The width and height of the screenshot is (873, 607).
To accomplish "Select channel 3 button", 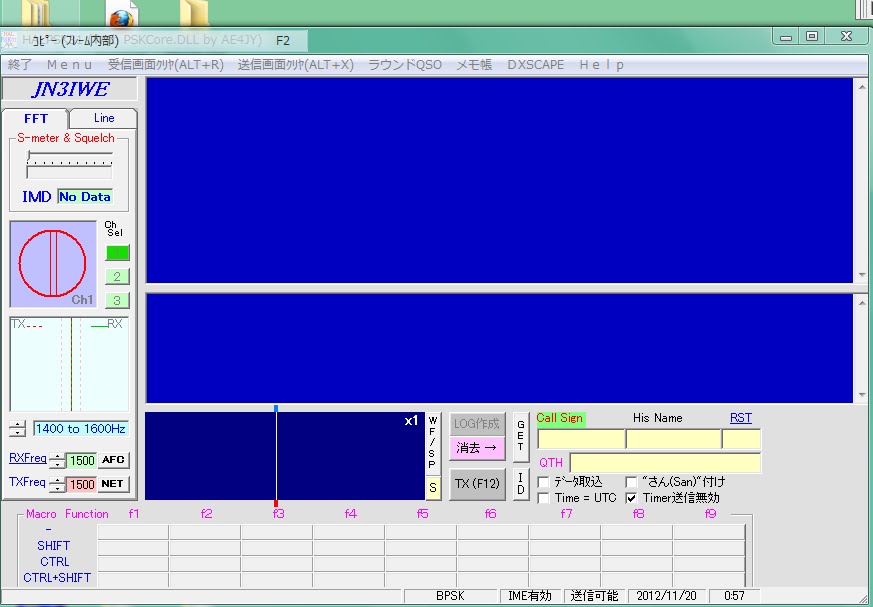I will pyautogui.click(x=117, y=300).
